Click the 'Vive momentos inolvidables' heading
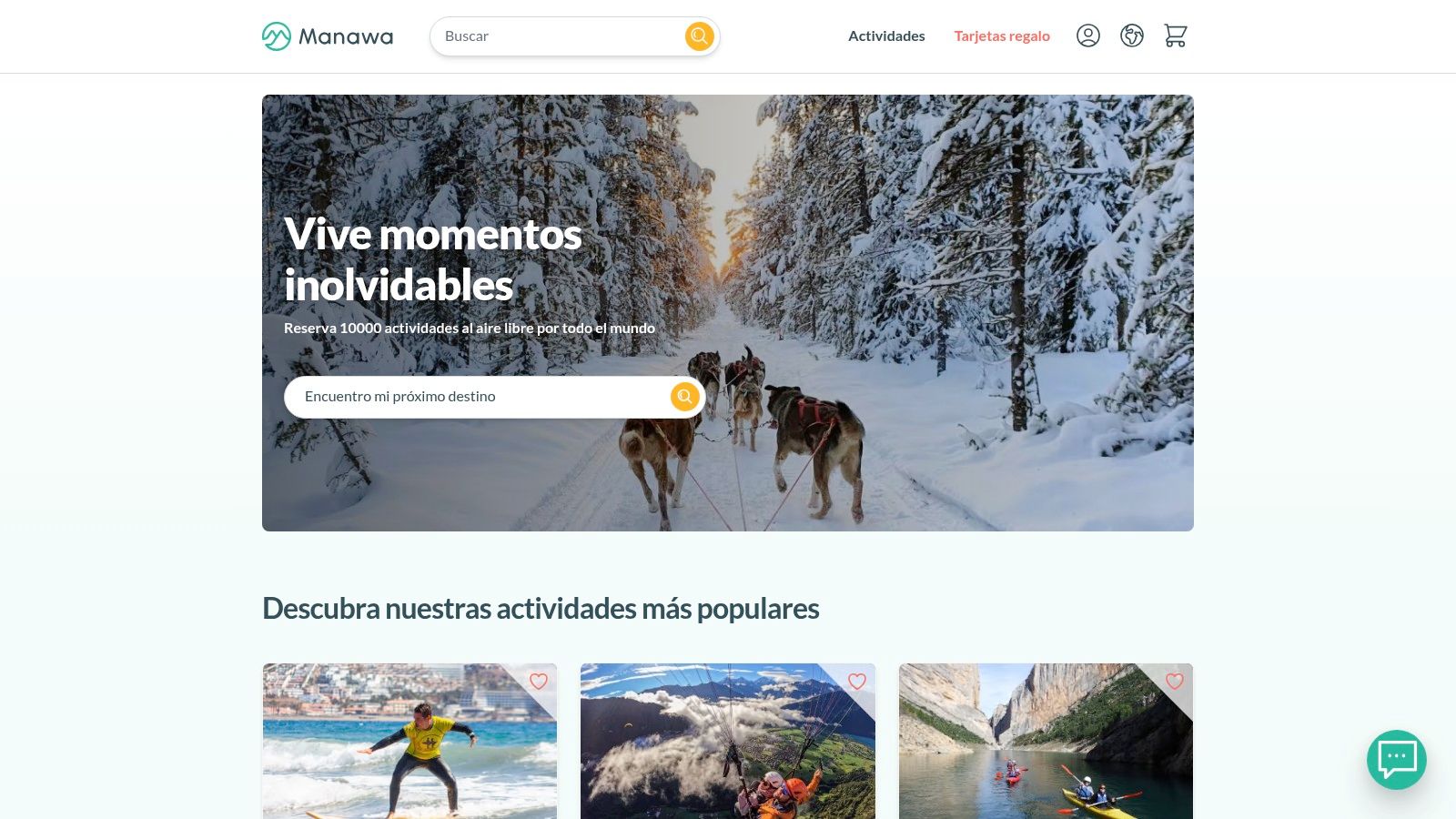Image resolution: width=1456 pixels, height=819 pixels. tap(433, 259)
